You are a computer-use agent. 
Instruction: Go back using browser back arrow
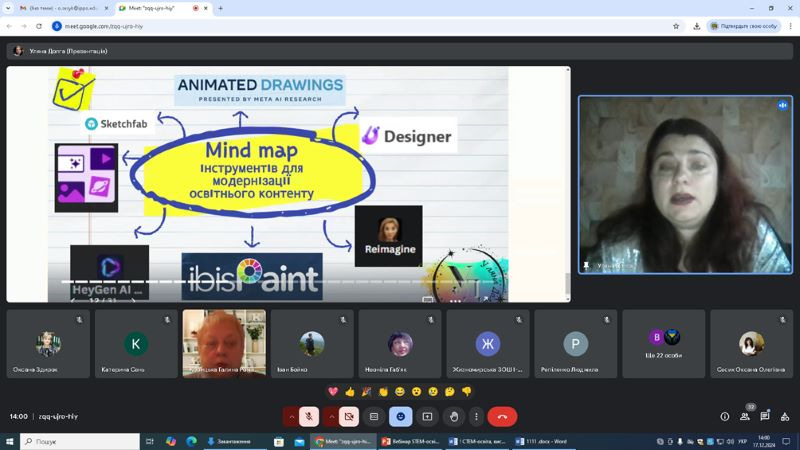9,26
